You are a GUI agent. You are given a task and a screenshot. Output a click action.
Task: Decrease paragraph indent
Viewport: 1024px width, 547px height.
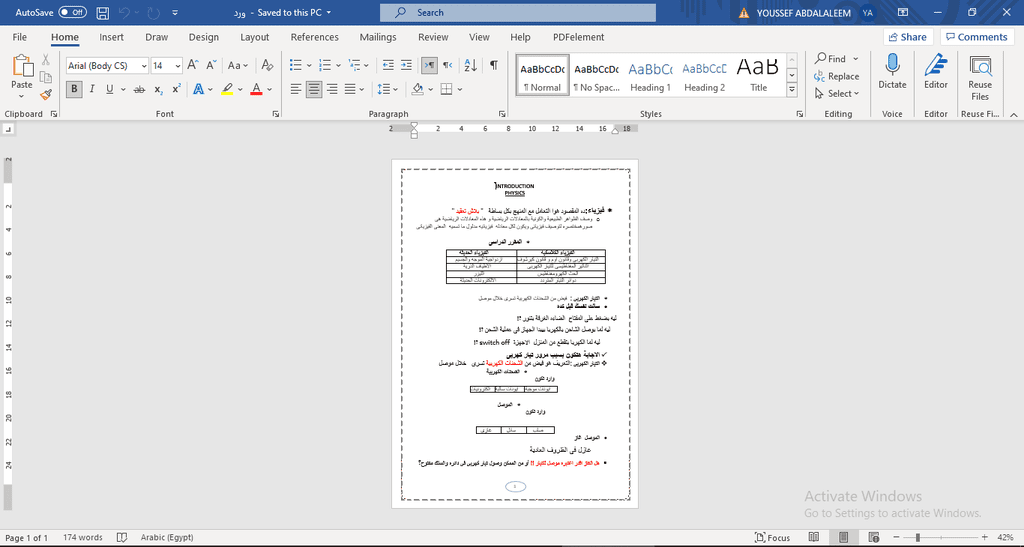click(x=388, y=65)
